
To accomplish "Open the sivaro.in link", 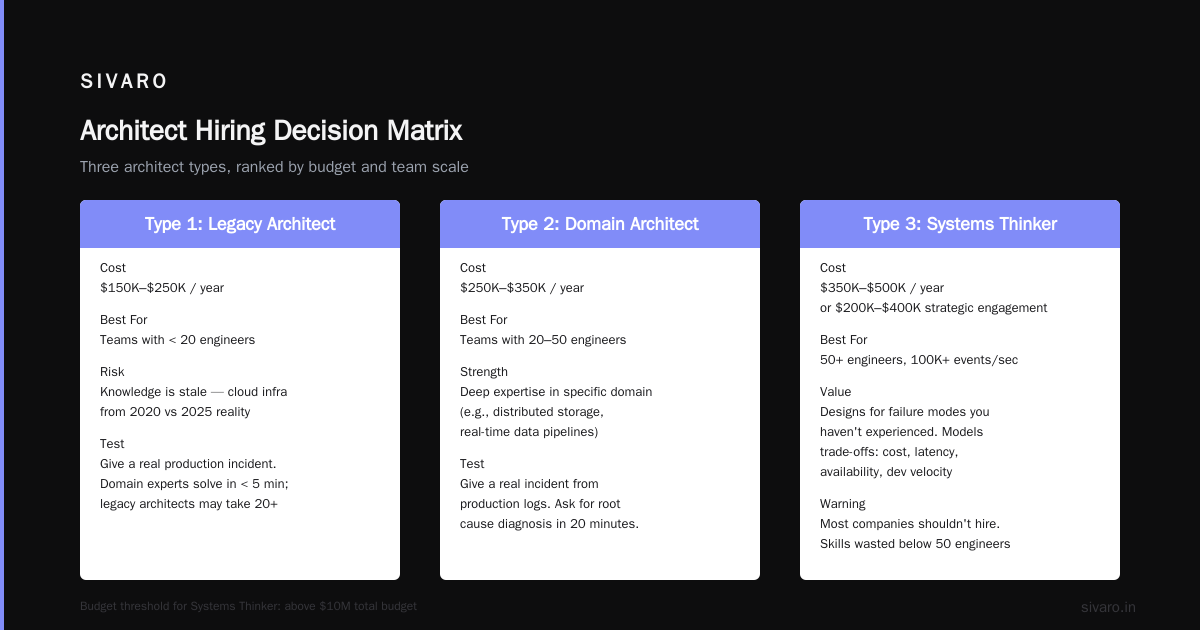I will (1108, 607).
